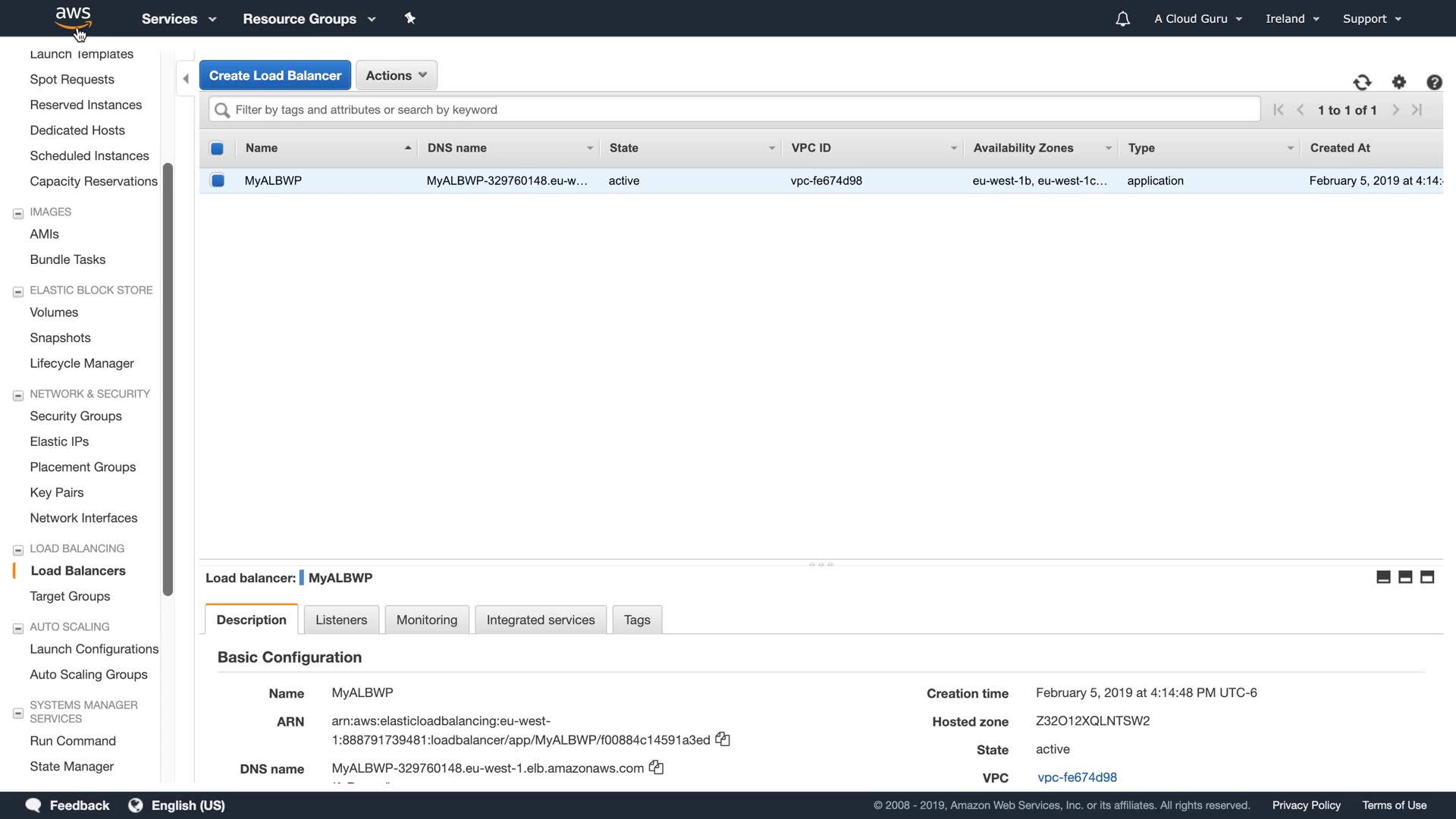Click the pin shortcut icon in top bar

click(x=410, y=18)
